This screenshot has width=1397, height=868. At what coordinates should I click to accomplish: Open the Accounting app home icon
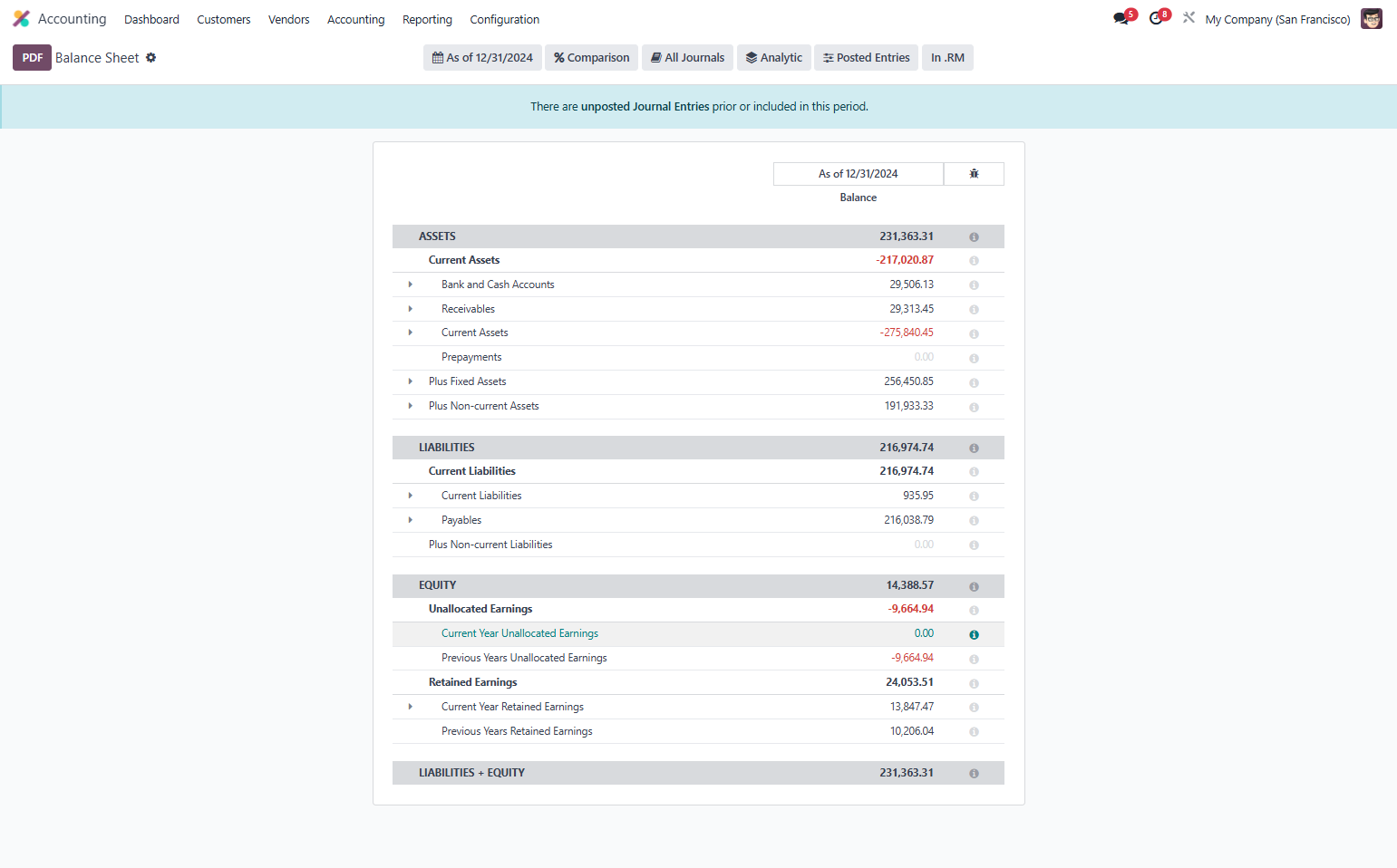21,19
